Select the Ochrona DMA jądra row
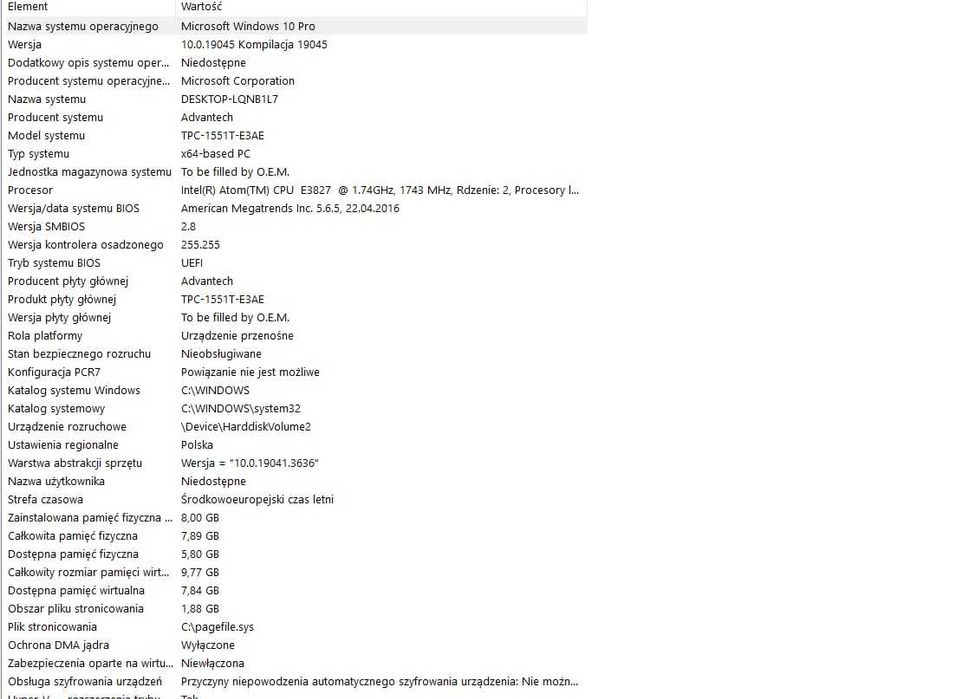 (x=58, y=645)
